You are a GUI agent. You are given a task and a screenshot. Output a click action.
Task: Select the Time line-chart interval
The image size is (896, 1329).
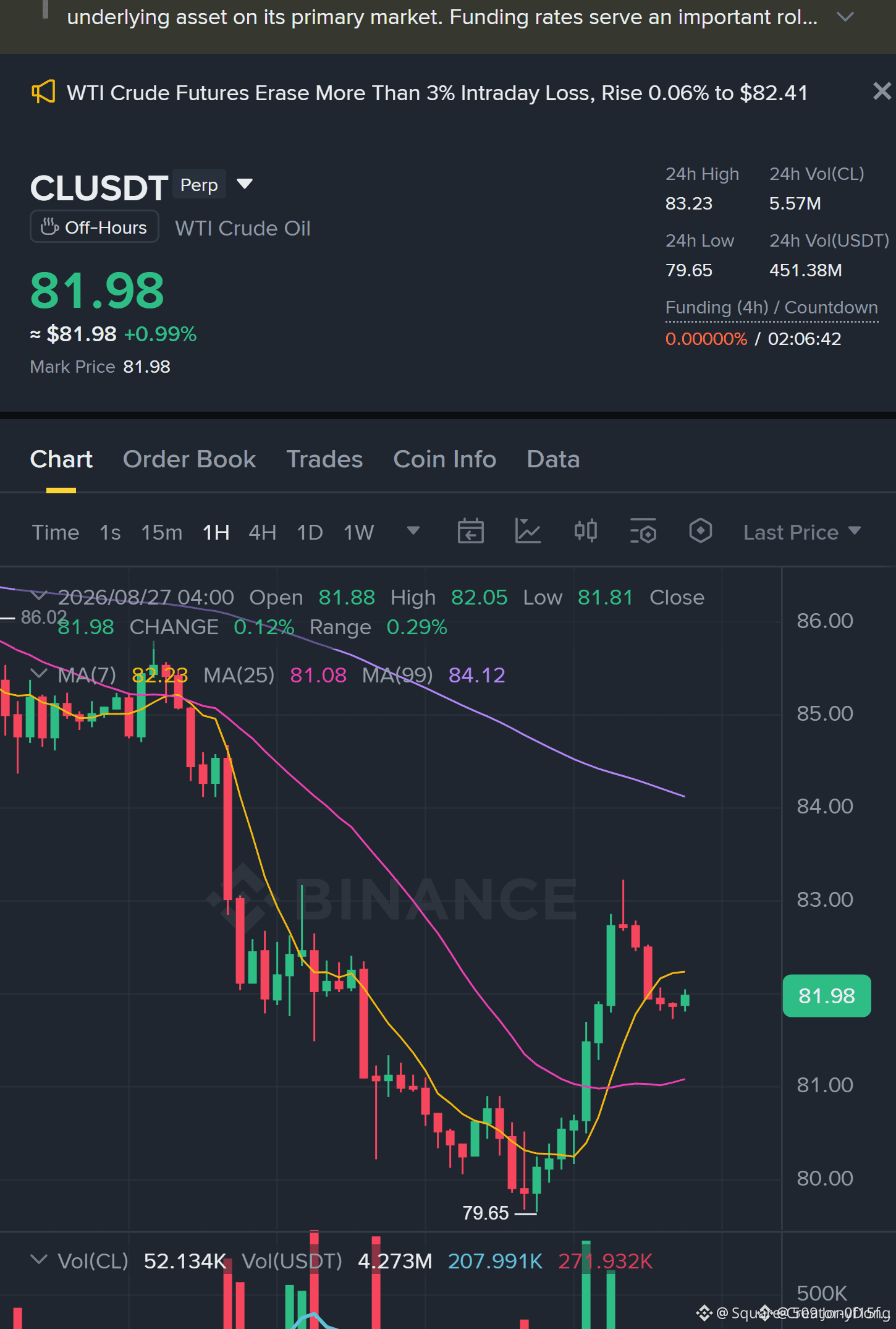(x=56, y=532)
